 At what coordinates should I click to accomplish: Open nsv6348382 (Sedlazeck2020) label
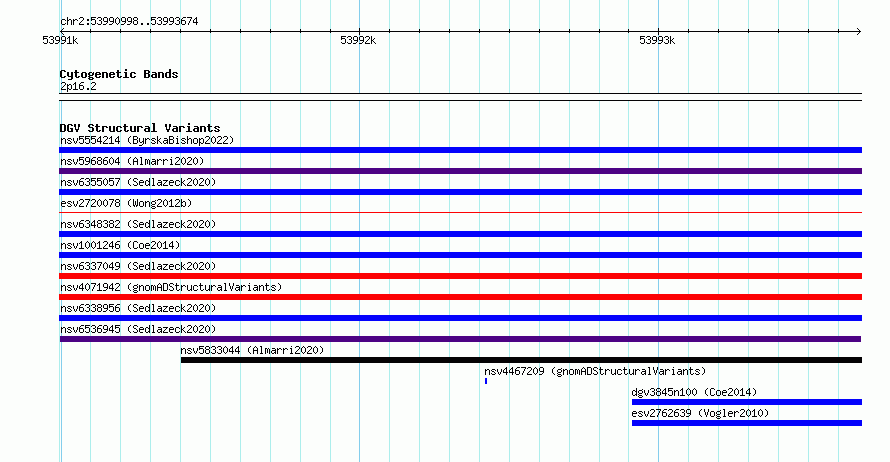[x=138, y=224]
